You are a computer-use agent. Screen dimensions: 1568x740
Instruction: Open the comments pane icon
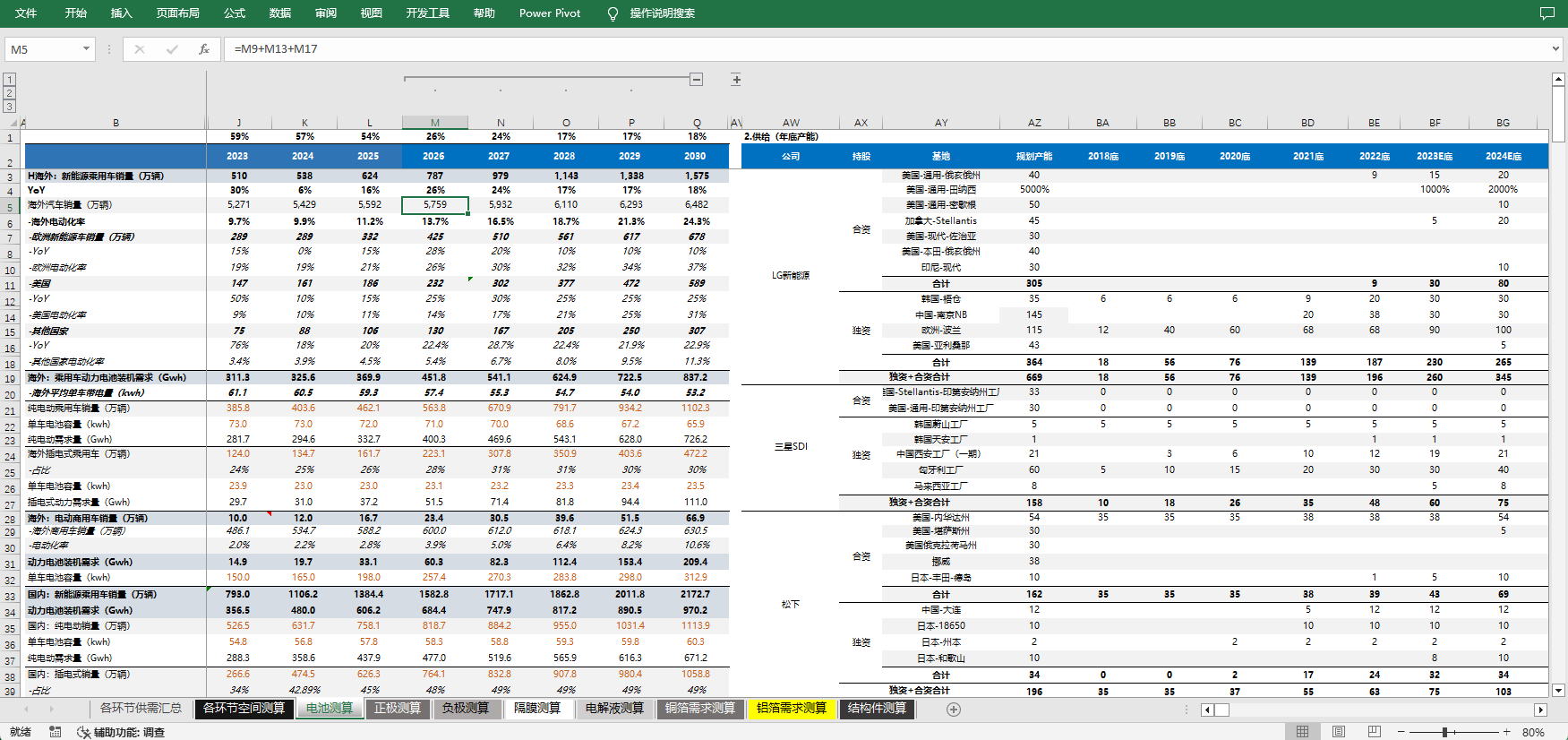tap(1547, 13)
